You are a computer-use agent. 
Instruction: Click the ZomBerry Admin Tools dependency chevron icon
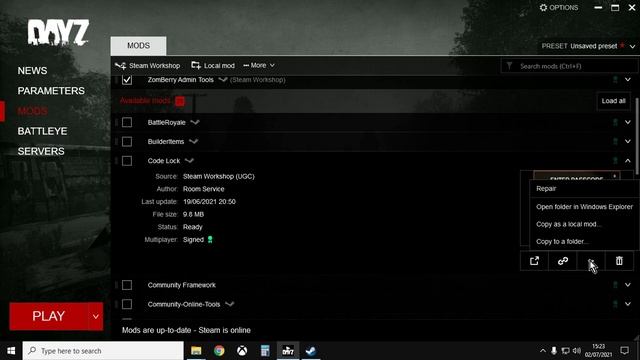[222, 79]
